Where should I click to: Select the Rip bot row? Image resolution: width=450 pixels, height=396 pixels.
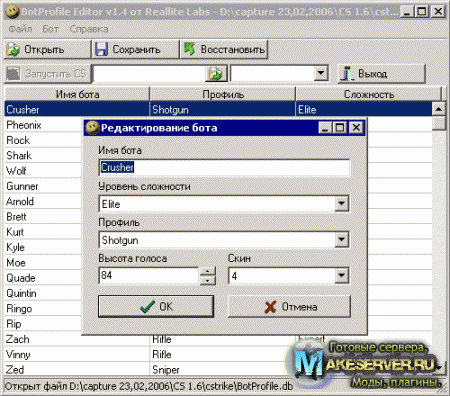pos(43,324)
